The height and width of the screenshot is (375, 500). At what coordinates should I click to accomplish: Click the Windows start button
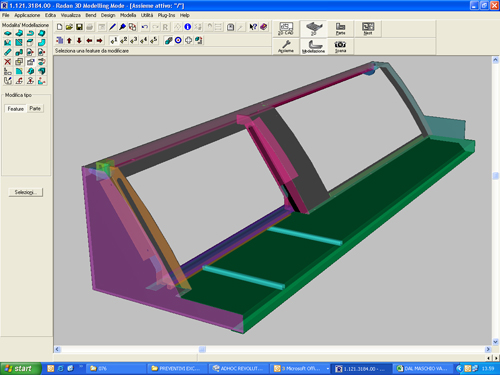click(20, 368)
